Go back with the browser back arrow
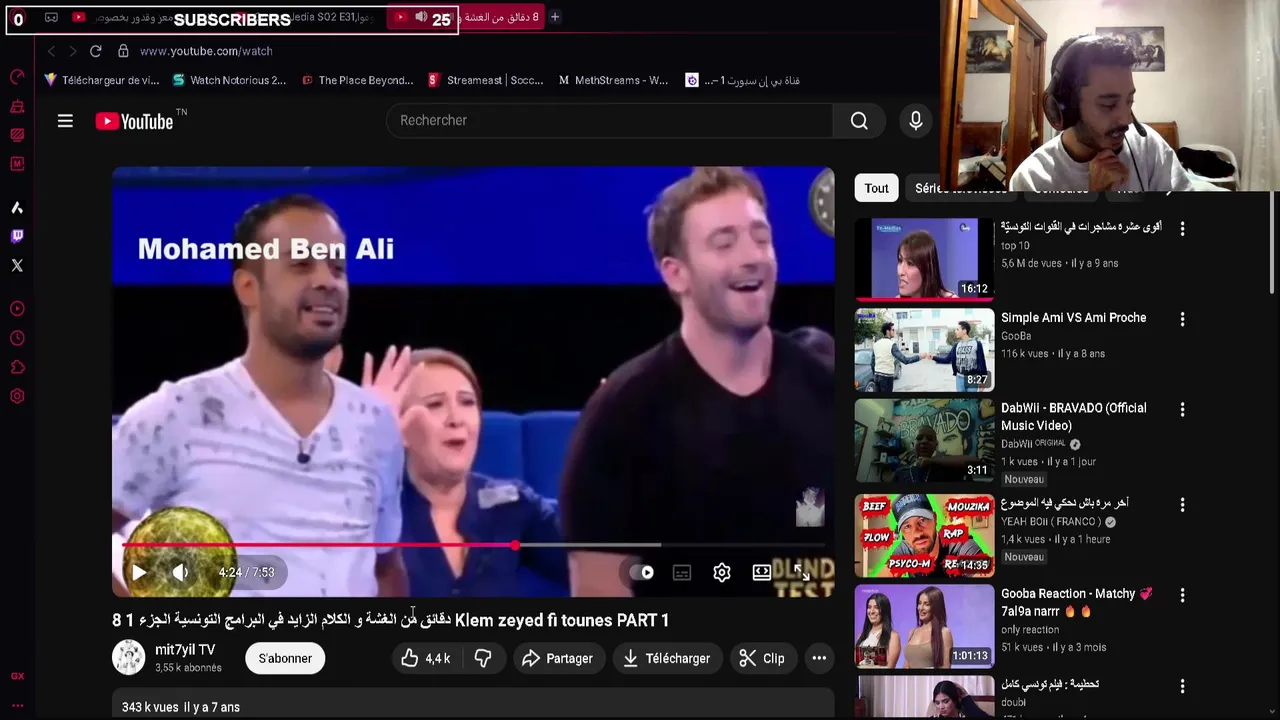Image resolution: width=1280 pixels, height=720 pixels. pos(51,51)
